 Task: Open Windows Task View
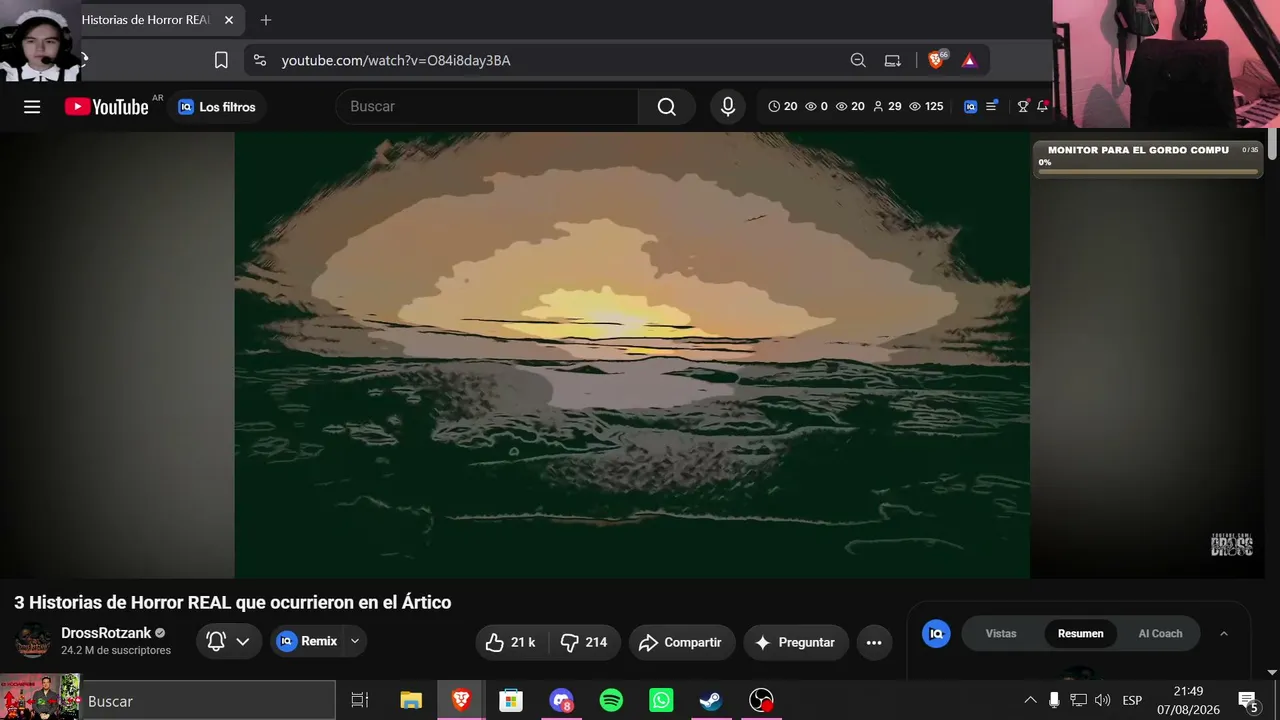pyautogui.click(x=359, y=701)
